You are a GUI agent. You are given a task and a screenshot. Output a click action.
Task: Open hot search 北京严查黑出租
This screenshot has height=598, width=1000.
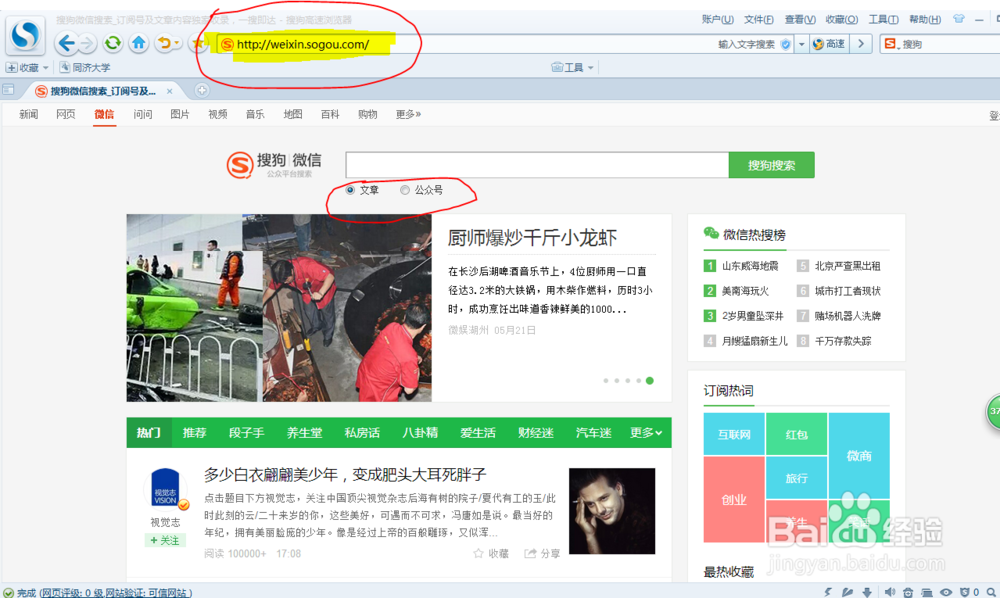coord(847,266)
